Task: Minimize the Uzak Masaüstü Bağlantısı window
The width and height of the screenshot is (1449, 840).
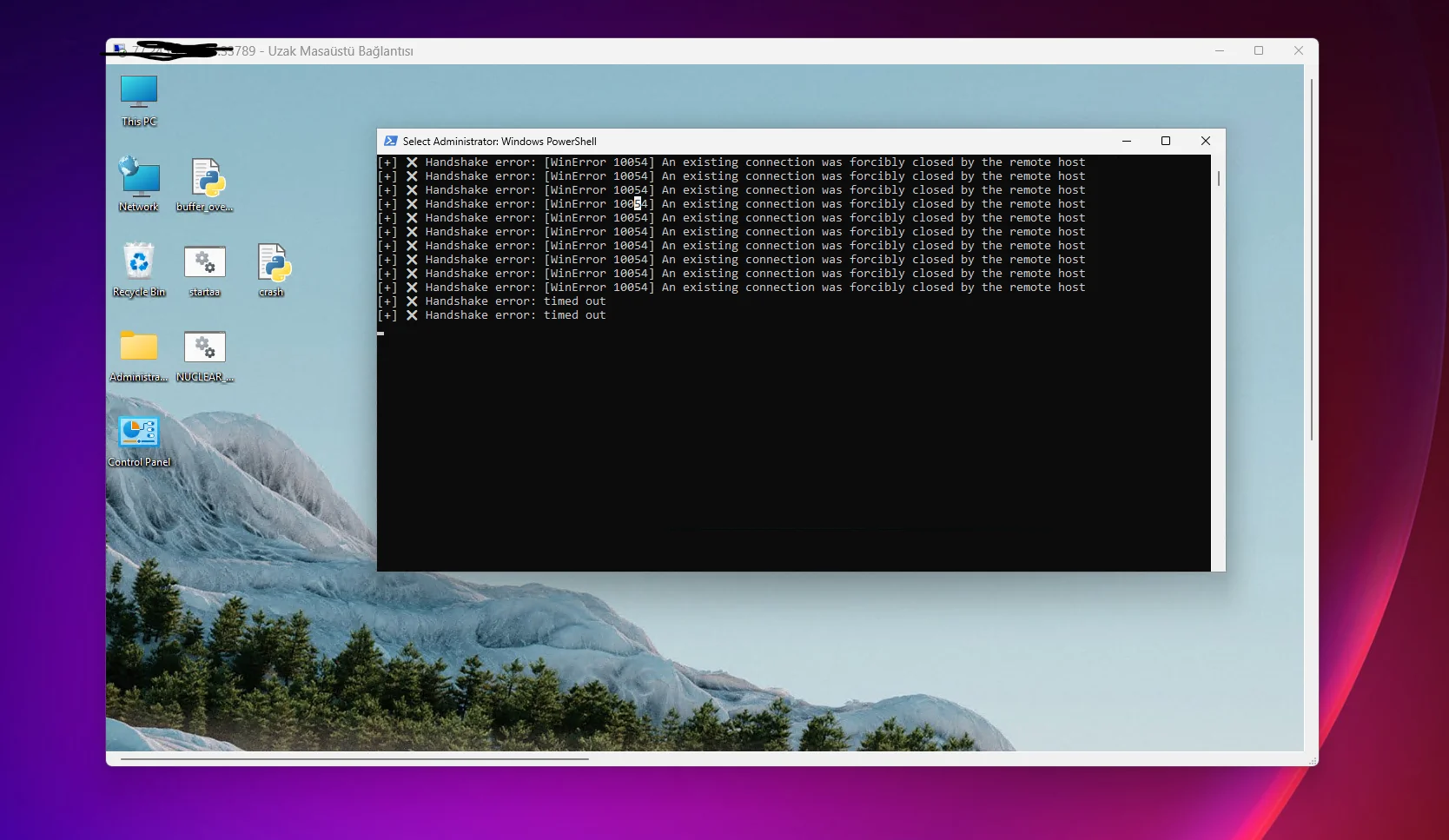Action: (1220, 50)
